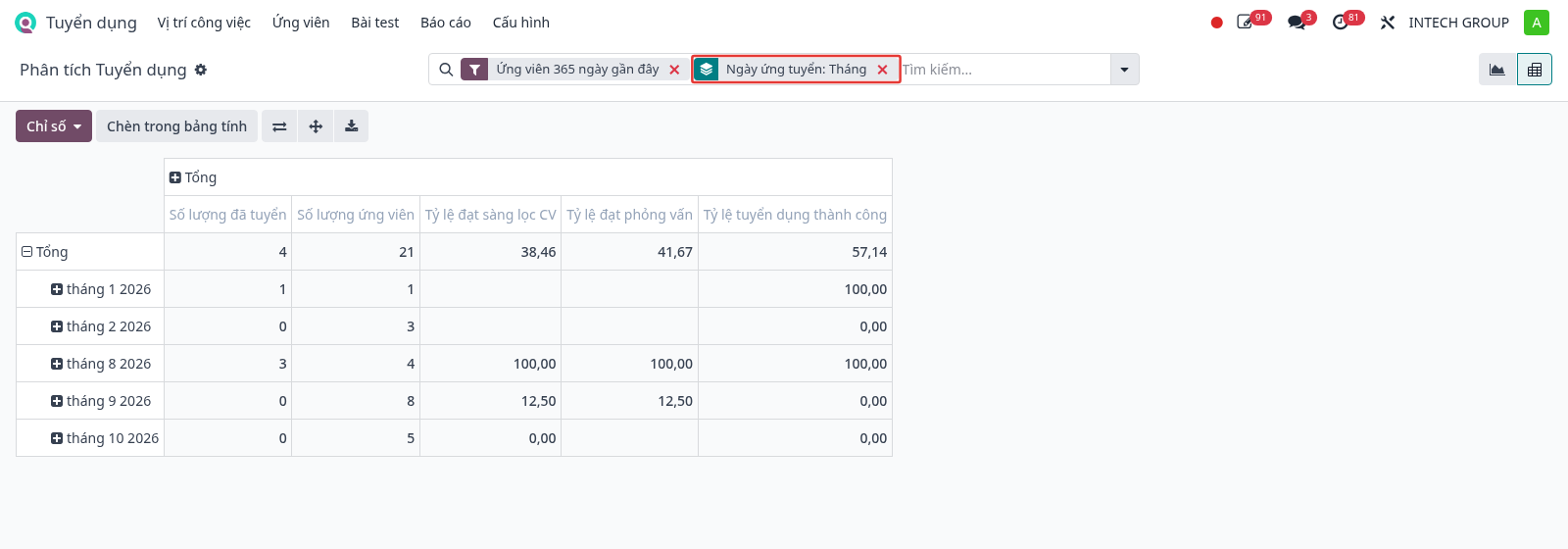Click Chèn trong bảng tính button
Image resolution: width=1568 pixels, height=549 pixels.
pos(176,126)
